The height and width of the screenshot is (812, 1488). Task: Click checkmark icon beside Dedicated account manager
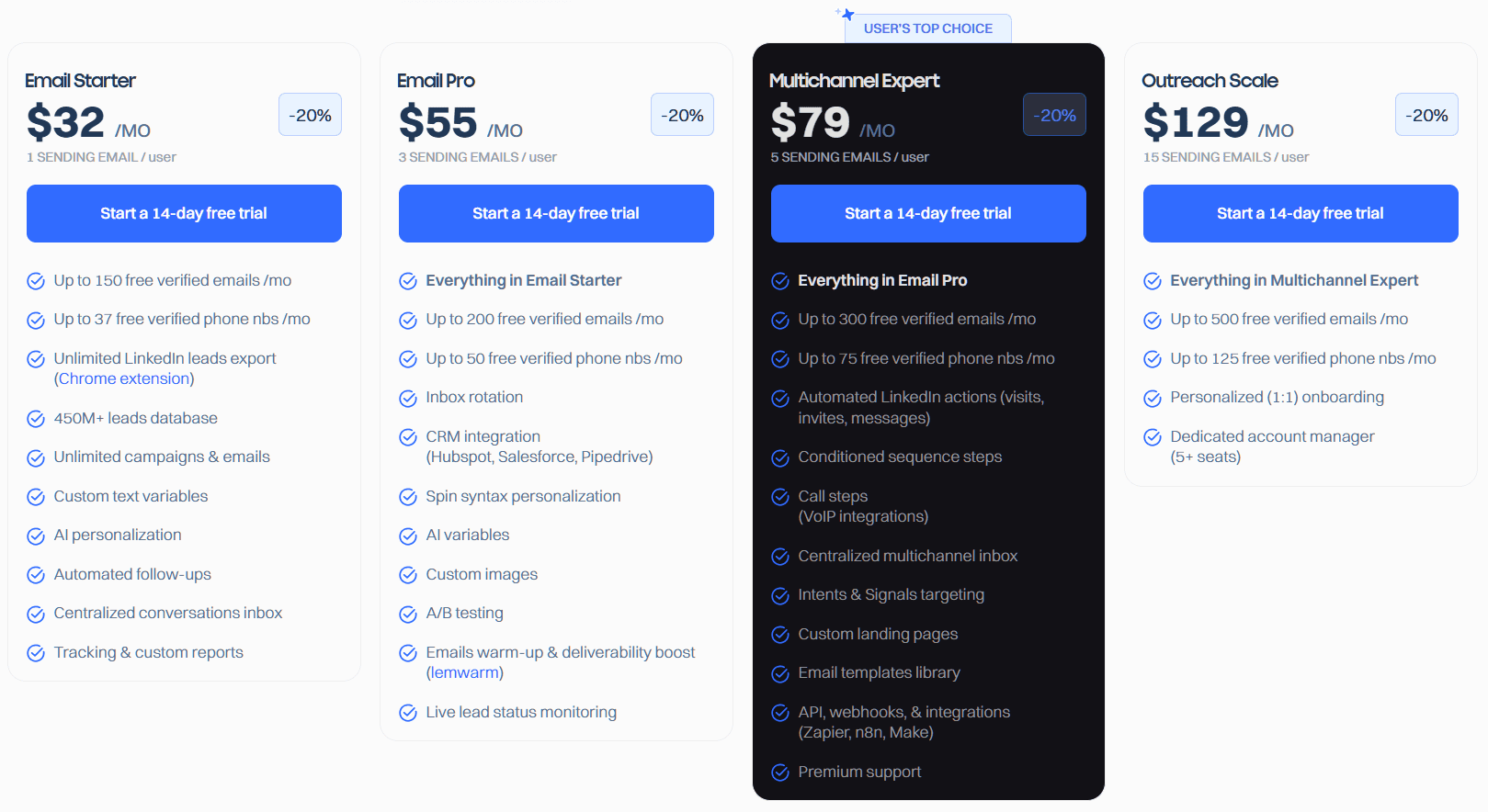click(1153, 437)
